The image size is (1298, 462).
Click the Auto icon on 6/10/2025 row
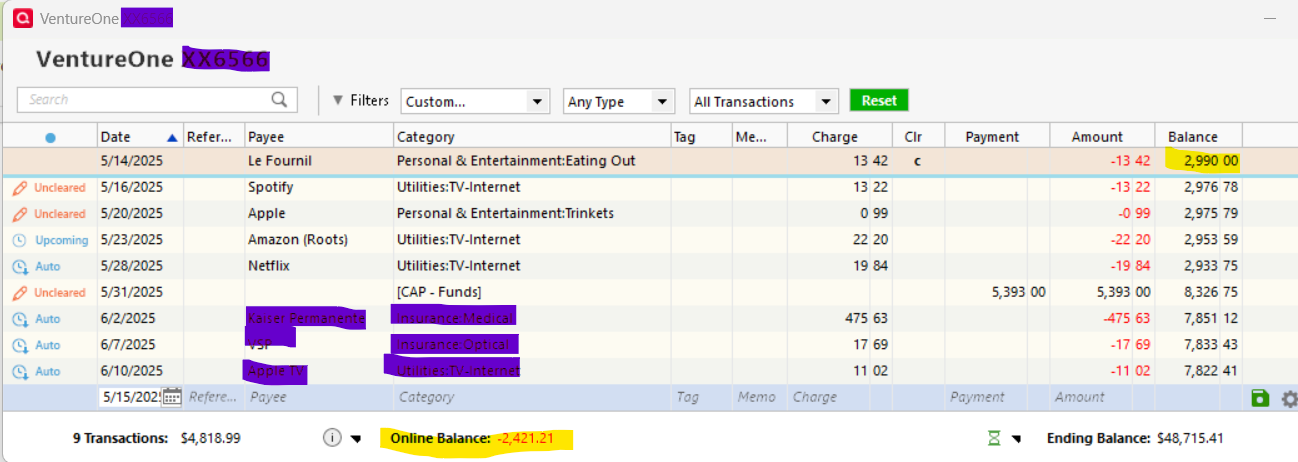[19, 371]
